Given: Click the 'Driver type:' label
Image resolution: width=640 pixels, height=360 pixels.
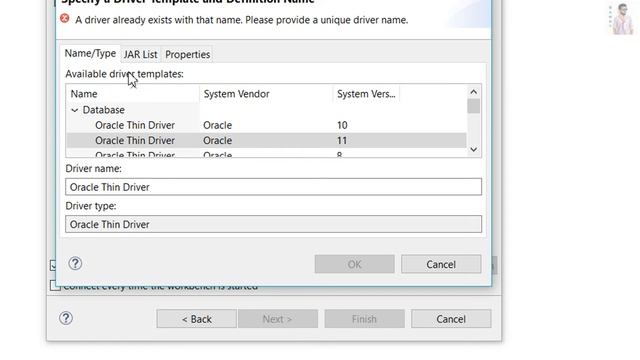Looking at the screenshot, I should [91, 206].
